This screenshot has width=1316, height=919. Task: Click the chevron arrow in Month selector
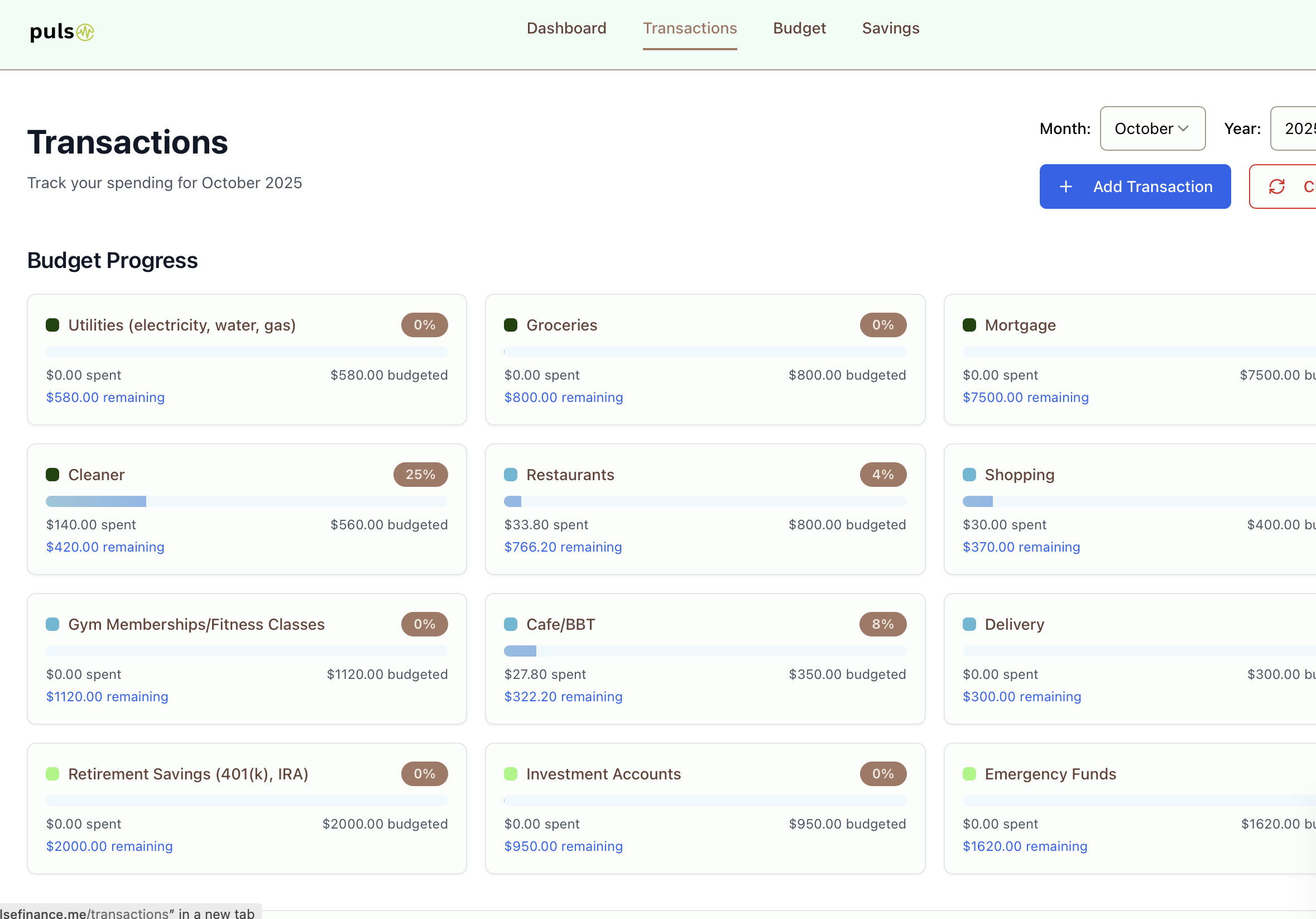pos(1183,128)
